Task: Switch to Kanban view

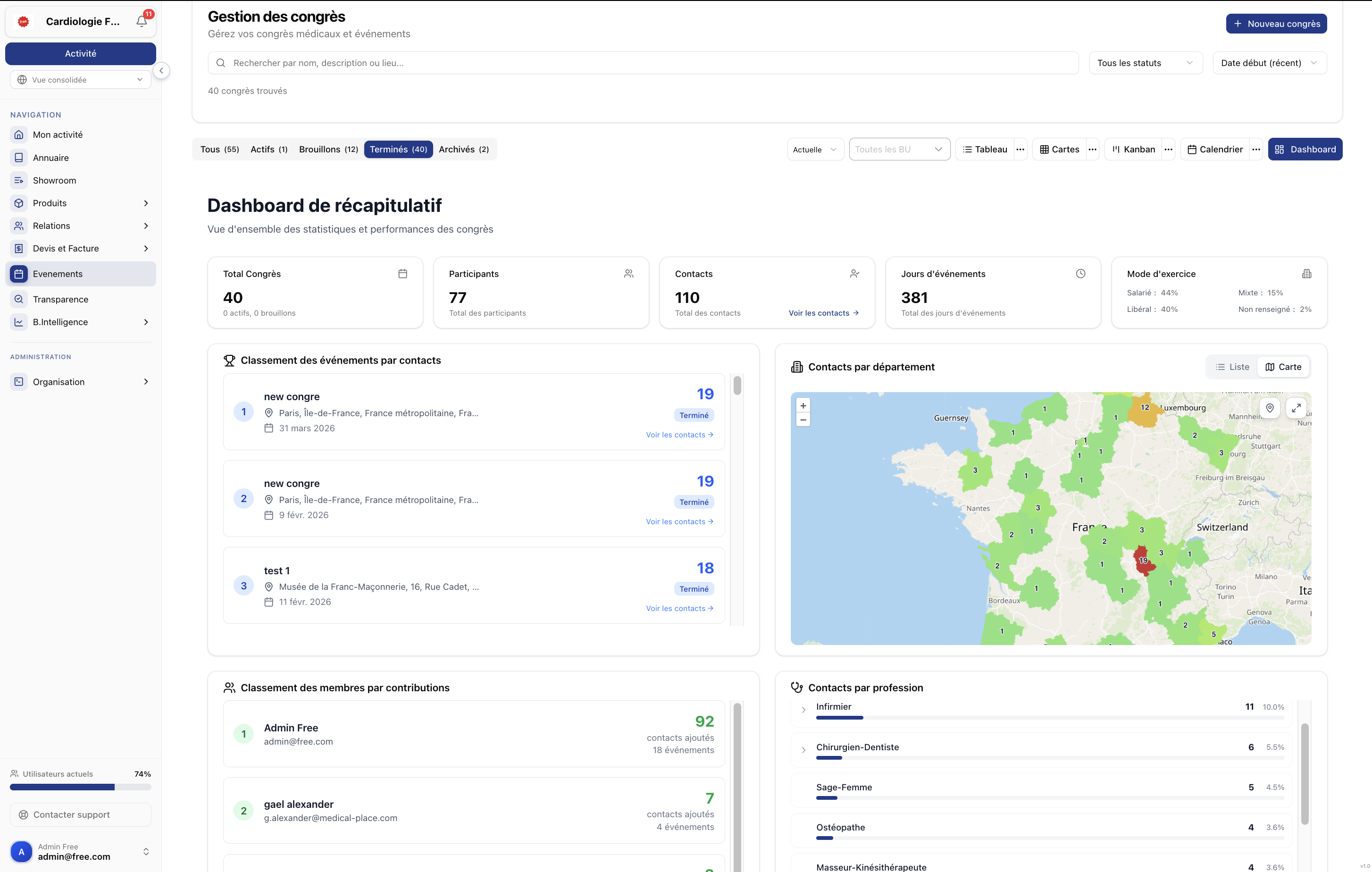Action: point(1133,149)
